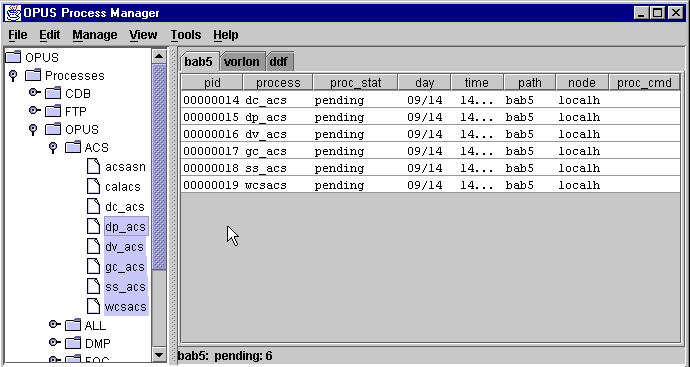This screenshot has width=690, height=367.
Task: Switch to the ddf tab
Action: 279,62
